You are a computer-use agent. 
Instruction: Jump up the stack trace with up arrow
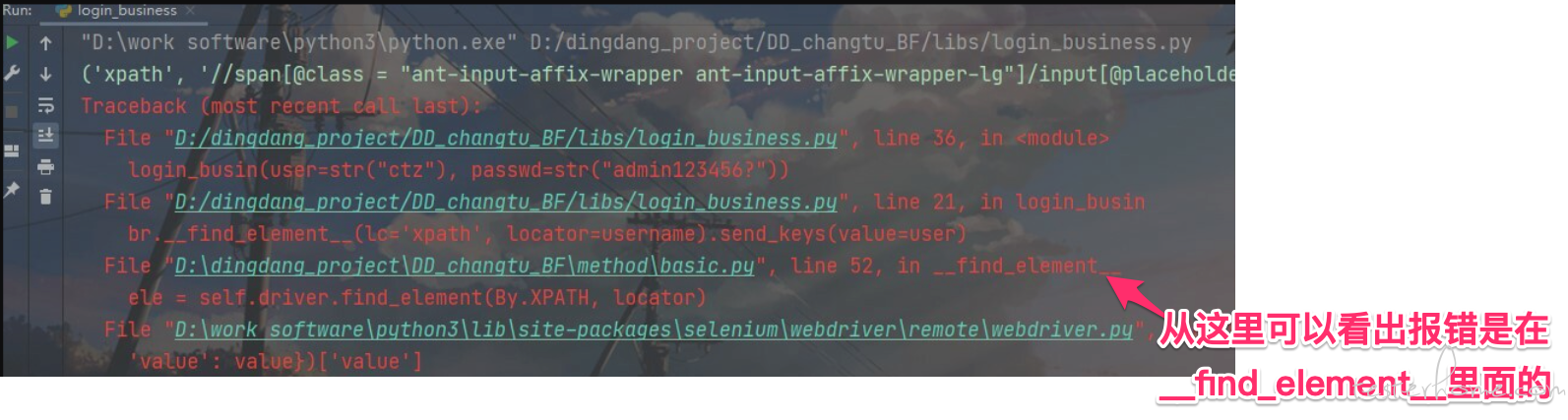(x=45, y=42)
